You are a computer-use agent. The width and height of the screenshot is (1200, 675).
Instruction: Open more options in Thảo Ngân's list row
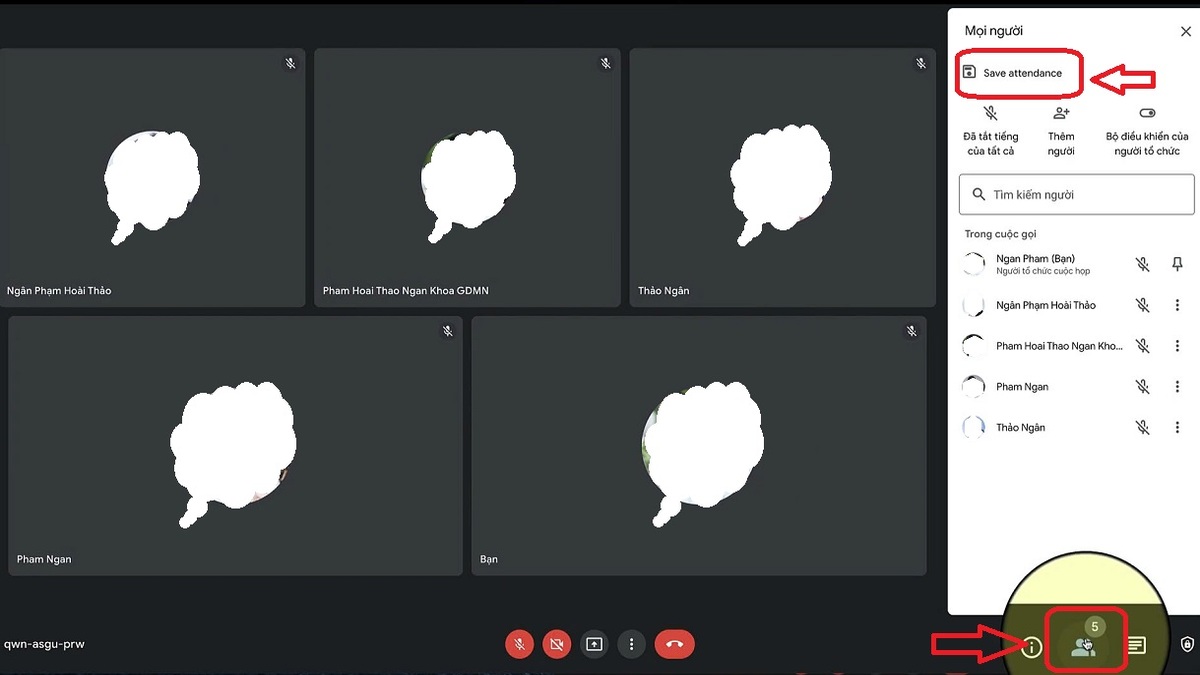pyautogui.click(x=1177, y=427)
